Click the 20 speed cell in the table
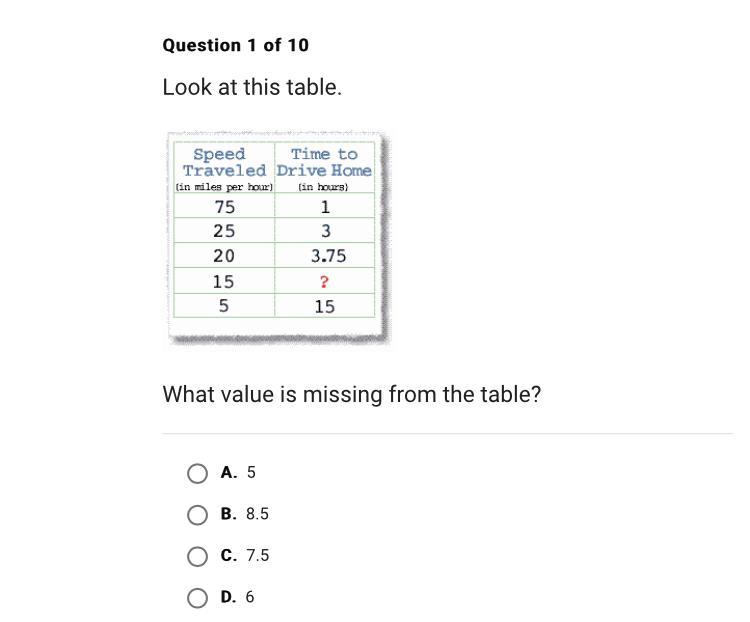Viewport: 750px width, 622px height. coord(224,256)
